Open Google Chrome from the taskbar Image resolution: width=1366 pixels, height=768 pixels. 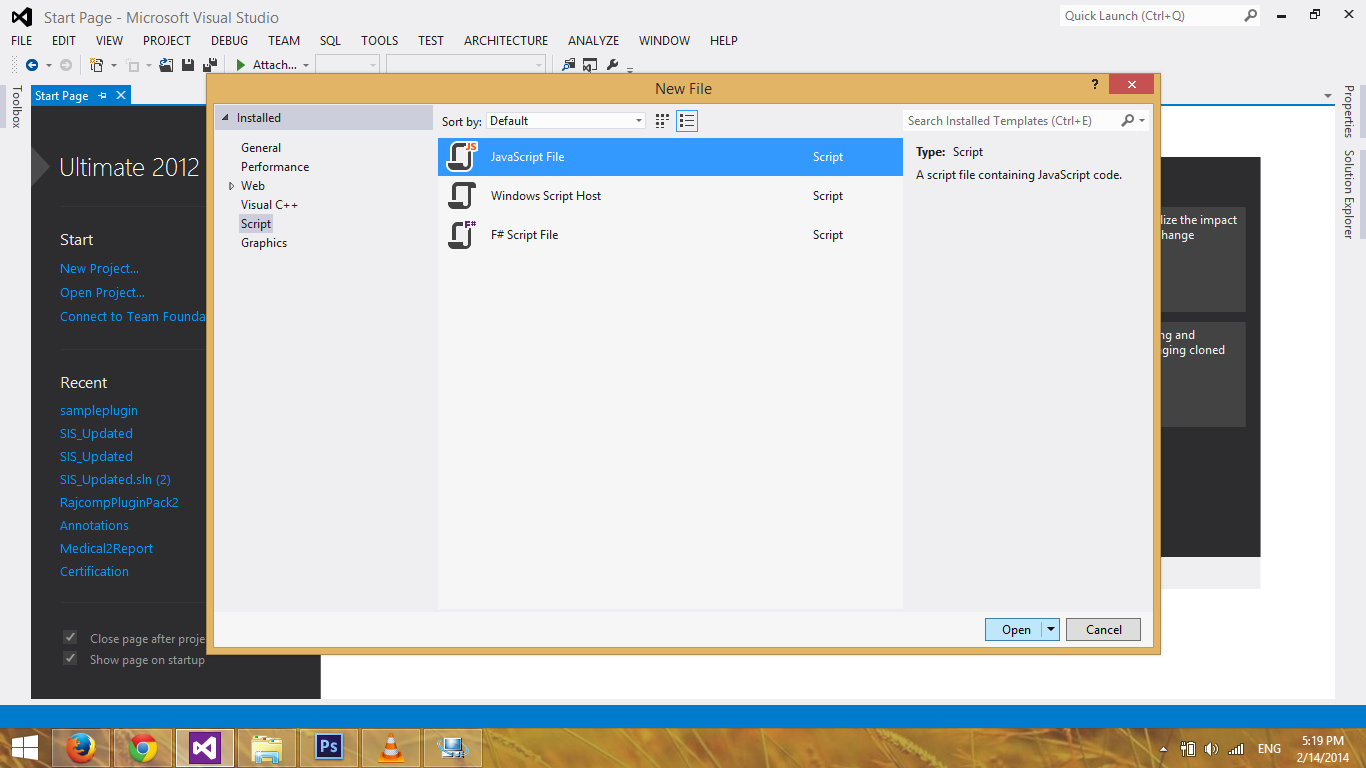(143, 748)
